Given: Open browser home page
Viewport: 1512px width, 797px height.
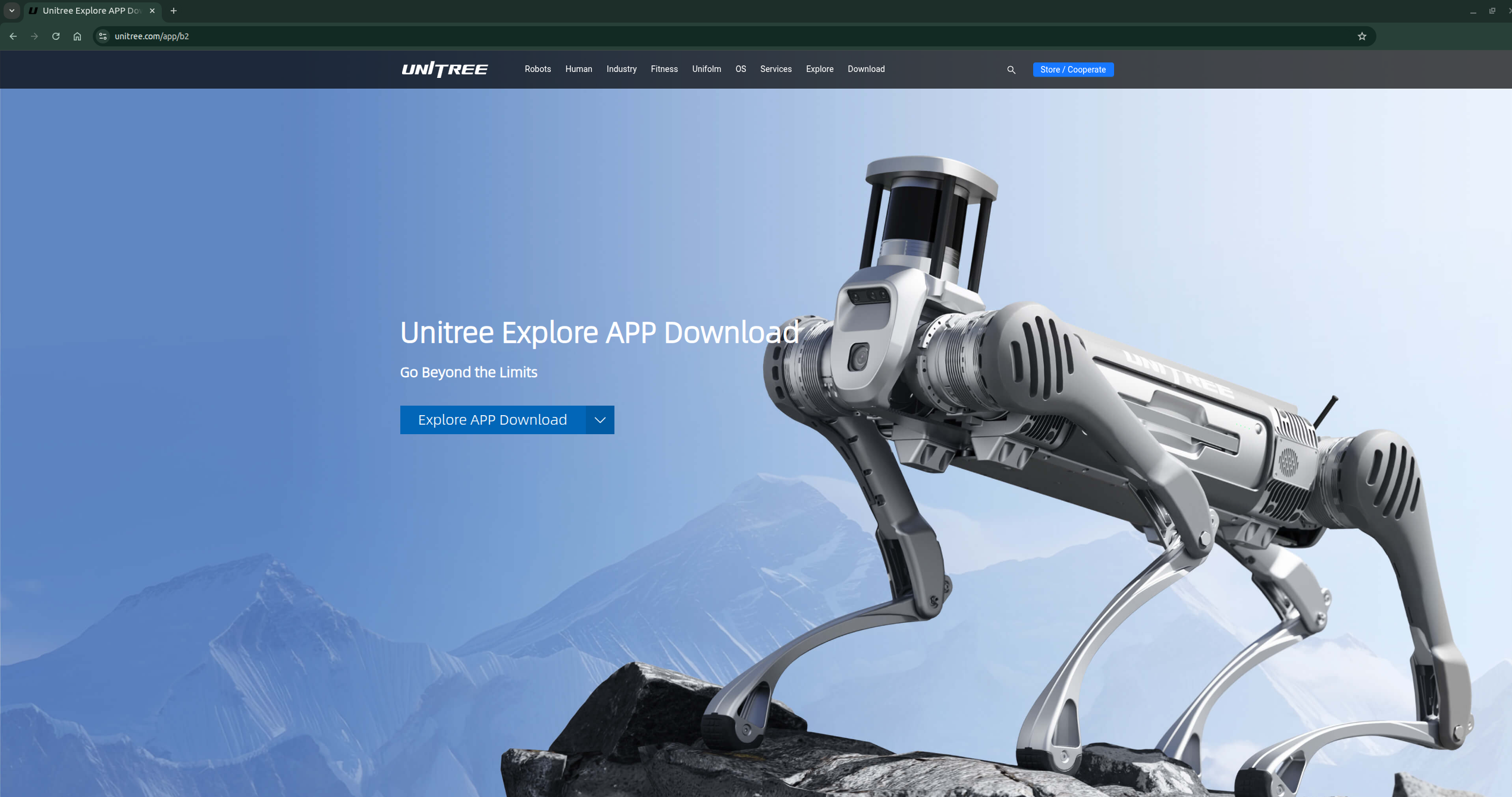Looking at the screenshot, I should (77, 36).
